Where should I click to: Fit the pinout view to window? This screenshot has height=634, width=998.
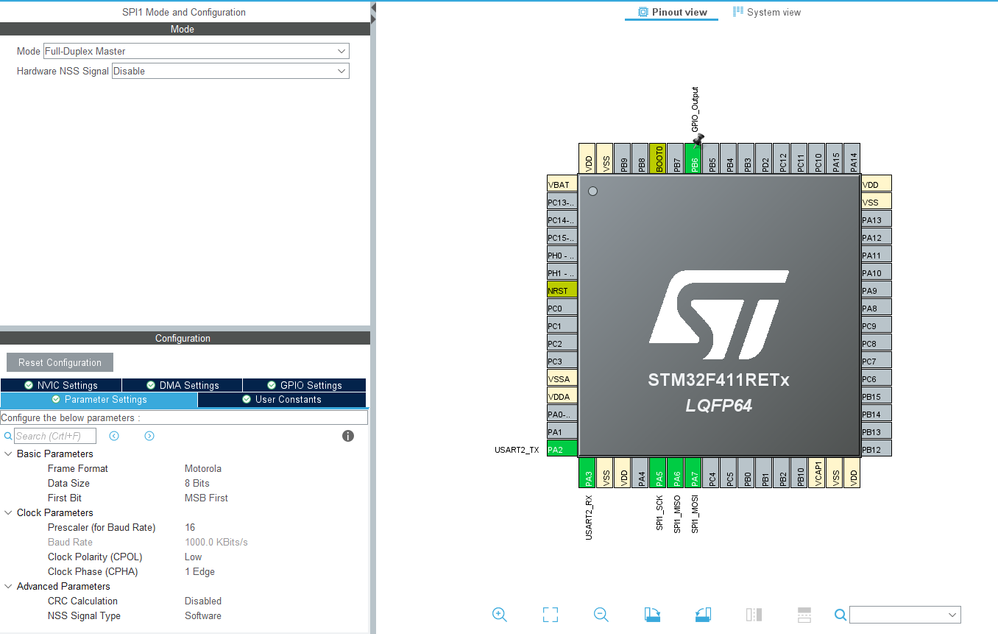pyautogui.click(x=551, y=614)
